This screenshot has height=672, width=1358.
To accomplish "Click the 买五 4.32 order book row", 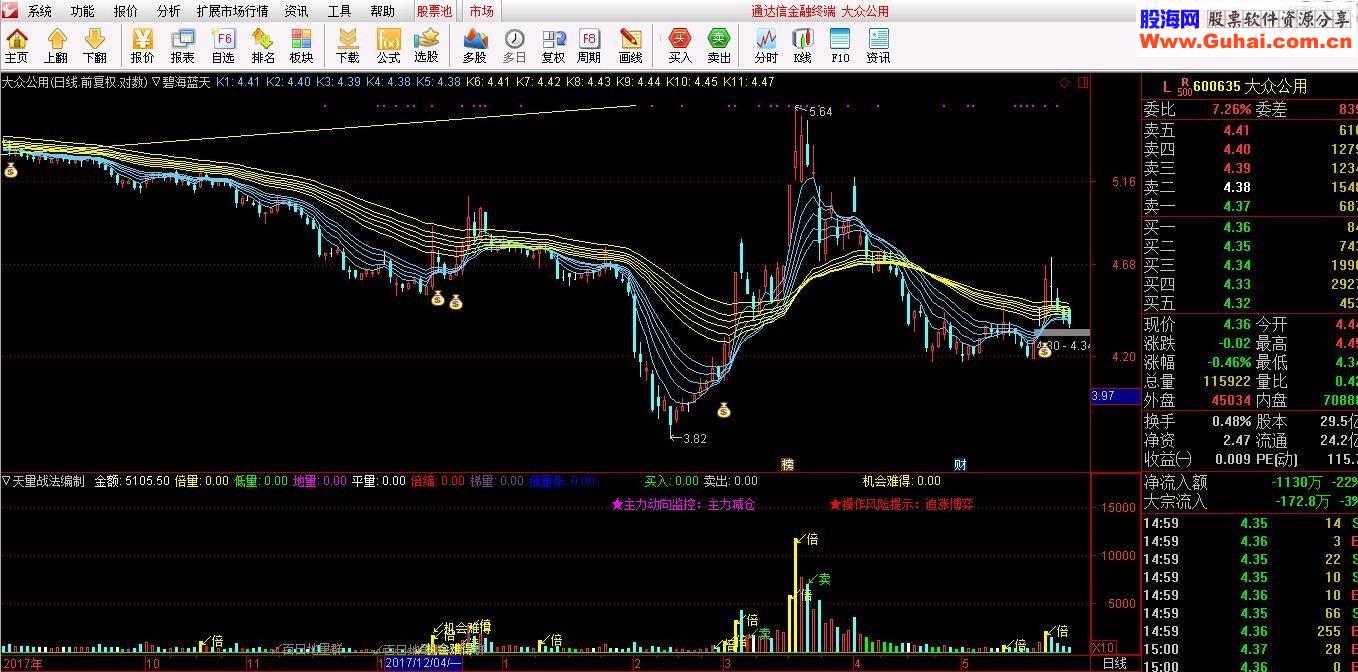I will point(1250,303).
